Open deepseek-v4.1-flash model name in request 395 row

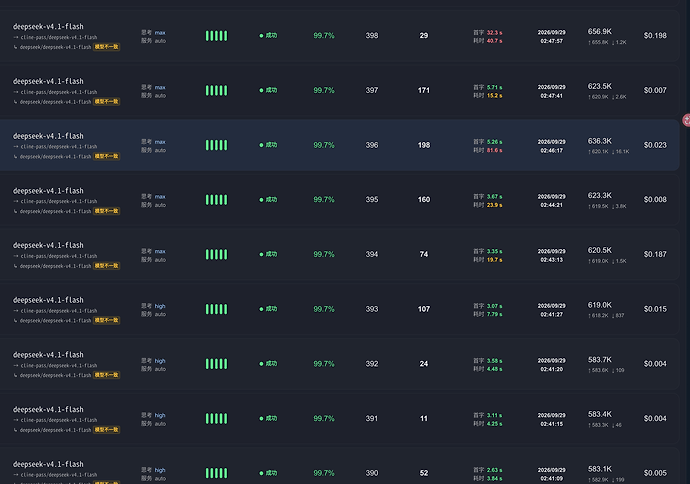[48, 191]
